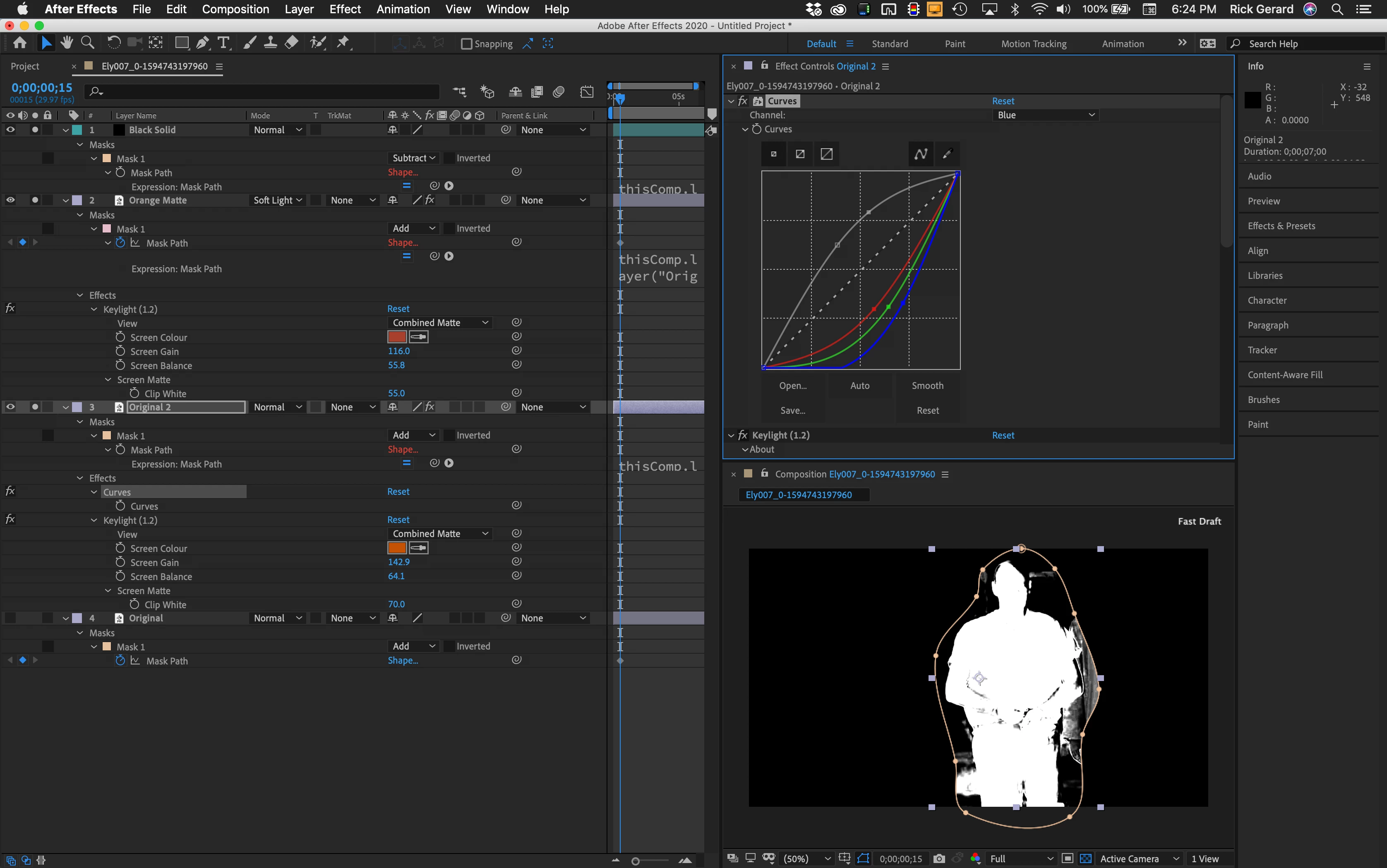Enable the Snapping checkbox
Screen dimensions: 1387x868
pos(467,43)
